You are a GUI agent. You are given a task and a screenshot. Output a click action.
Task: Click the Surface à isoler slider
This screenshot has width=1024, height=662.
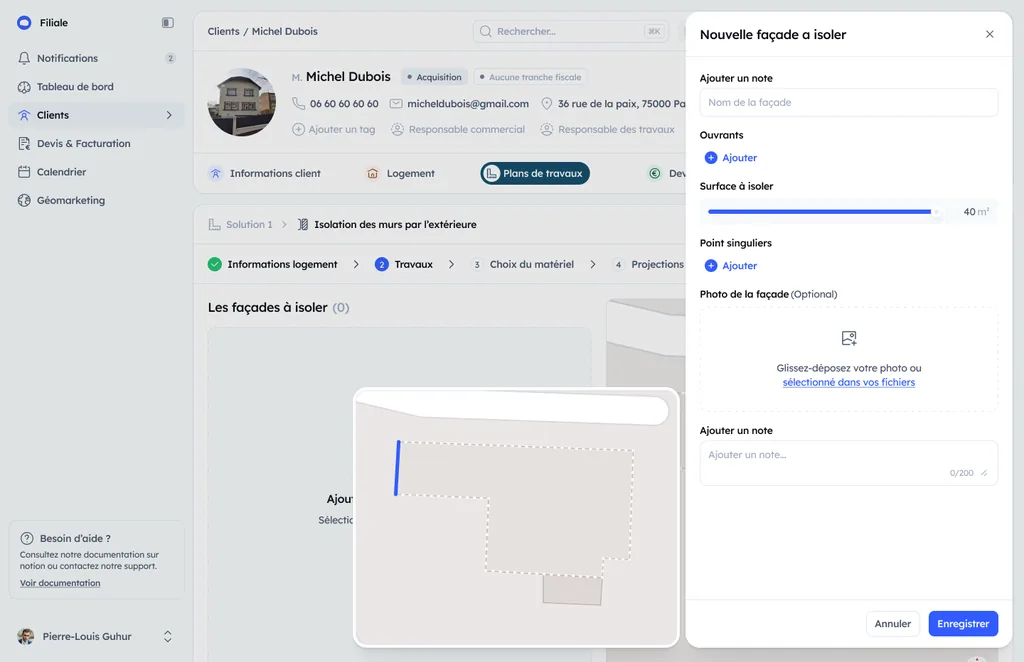[824, 212]
